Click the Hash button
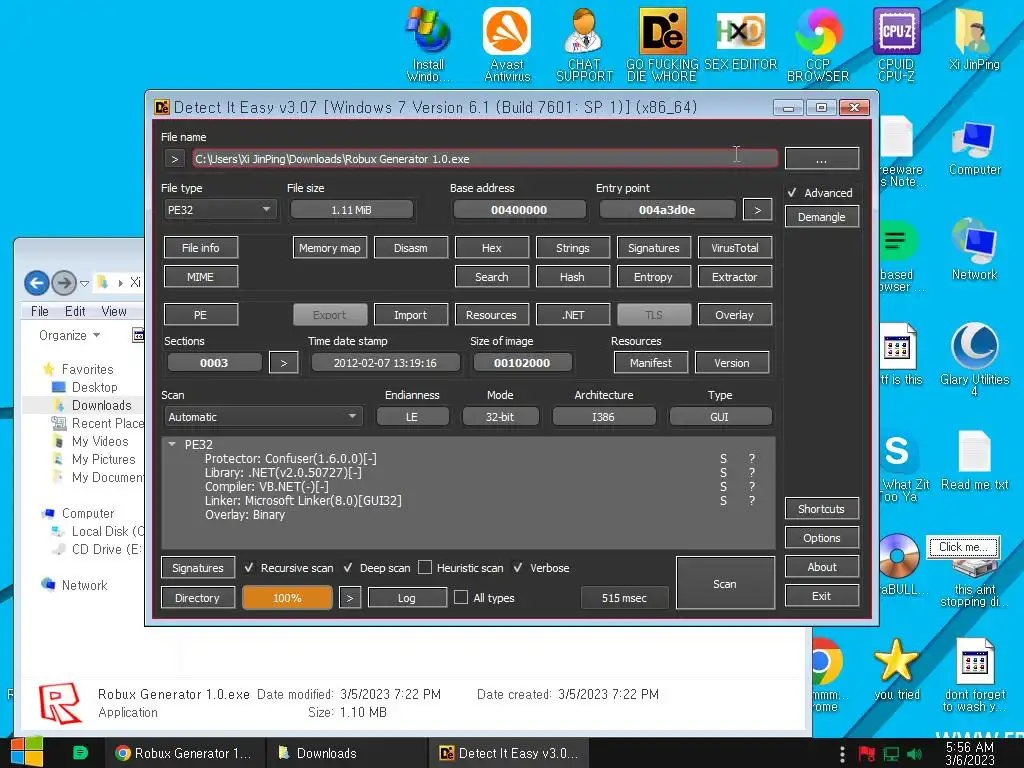1024x768 pixels. 572,277
